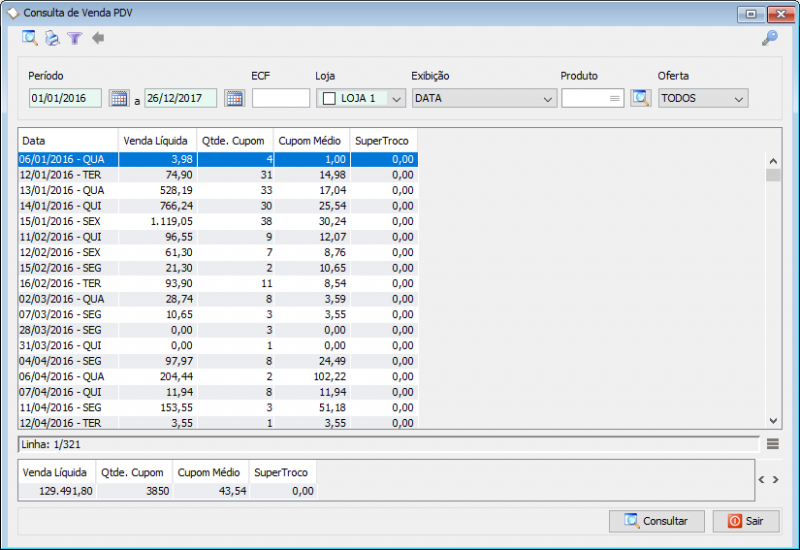The height and width of the screenshot is (550, 800).
Task: Click the app icon in title bar
Action: [13, 13]
